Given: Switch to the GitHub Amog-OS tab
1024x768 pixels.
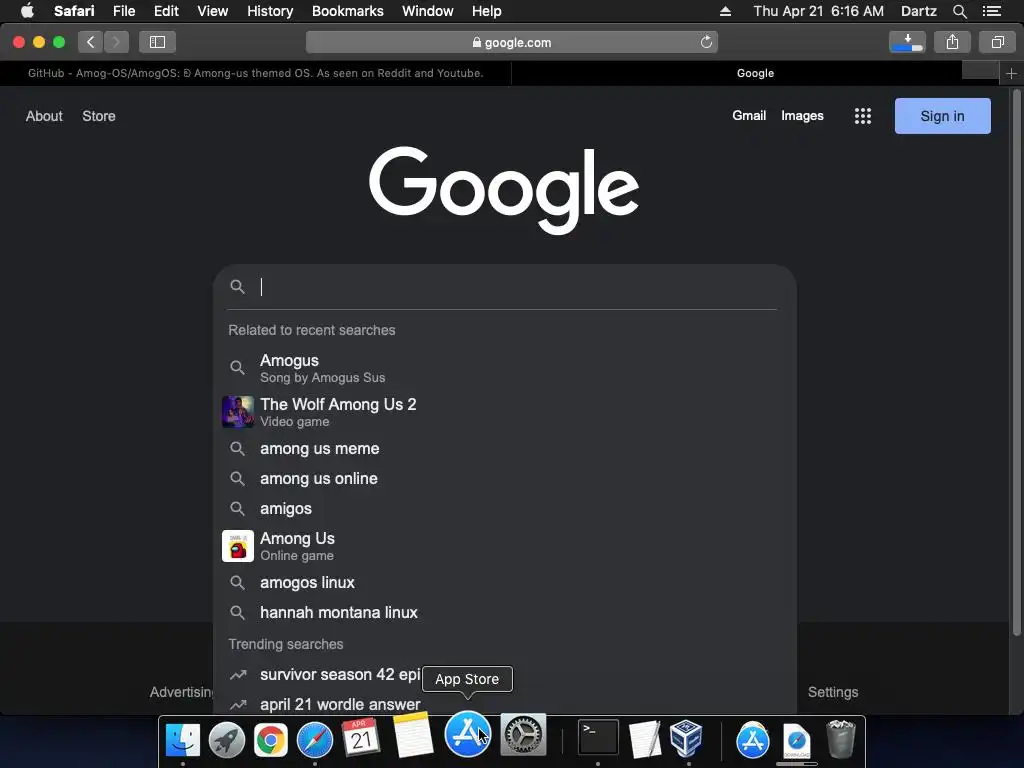Looking at the screenshot, I should [x=255, y=73].
